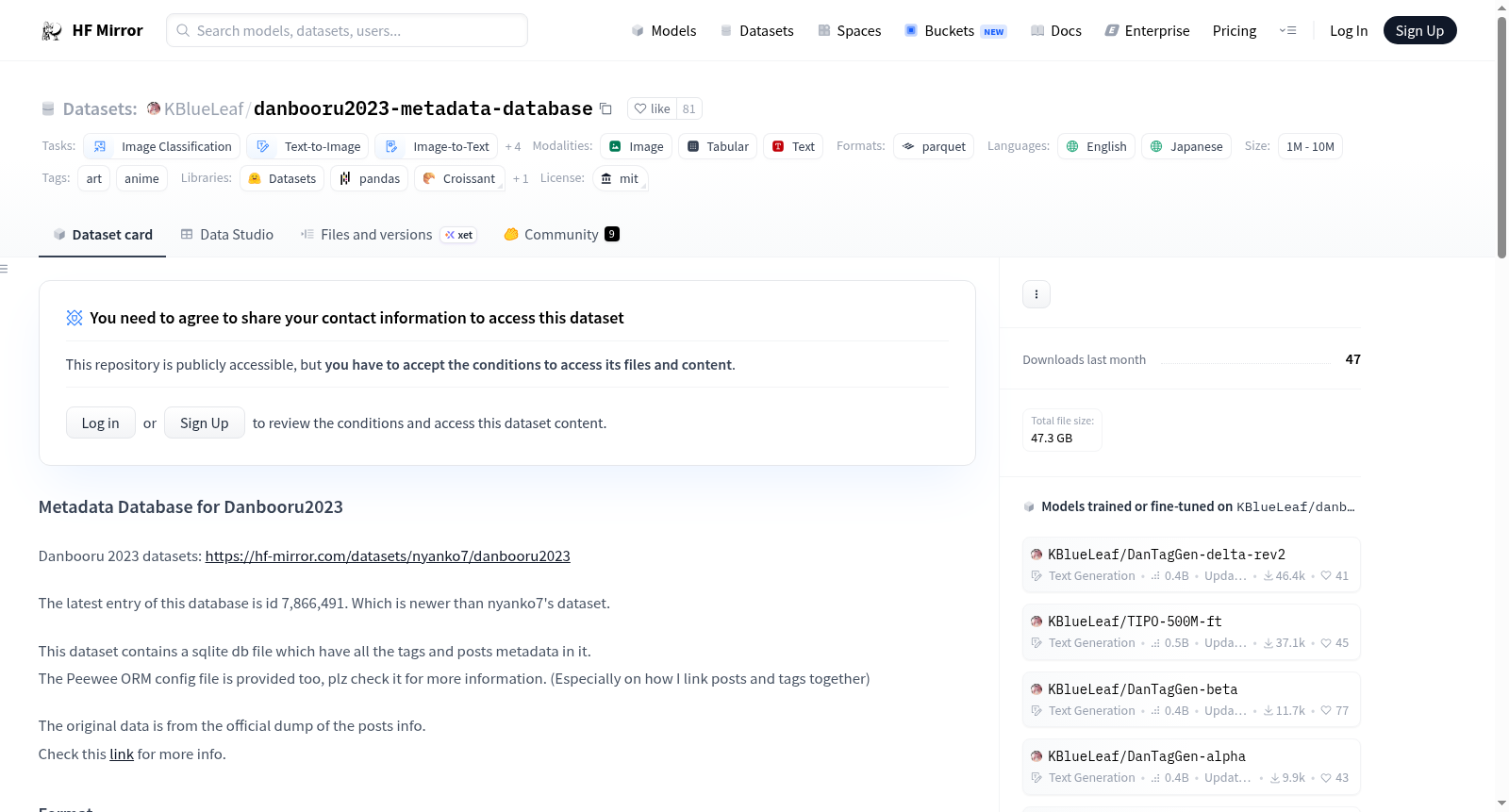Open Docs in the top navigation
This screenshot has width=1509, height=812.
[x=1056, y=31]
